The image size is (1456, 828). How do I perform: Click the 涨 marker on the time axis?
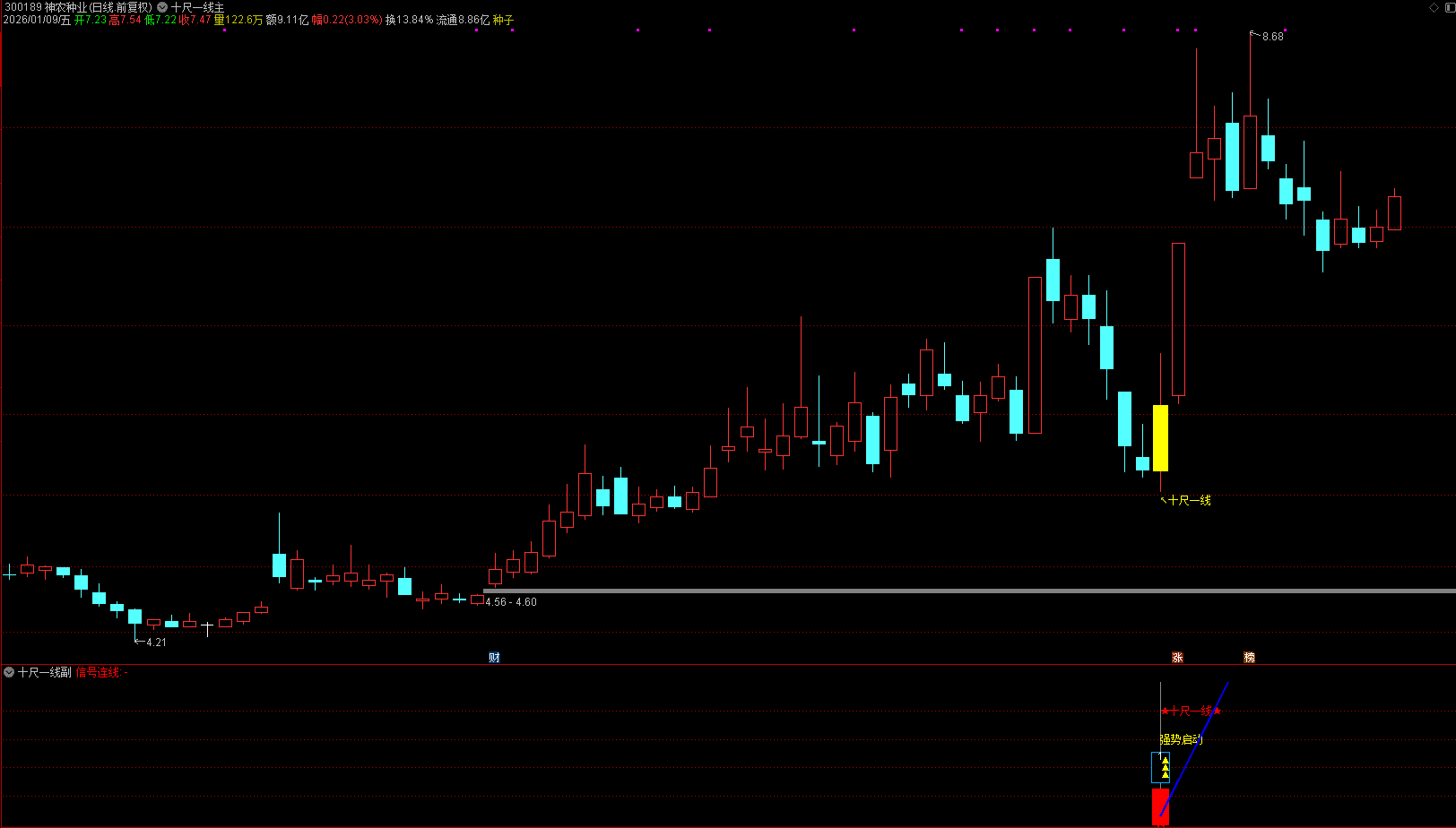pos(1177,658)
